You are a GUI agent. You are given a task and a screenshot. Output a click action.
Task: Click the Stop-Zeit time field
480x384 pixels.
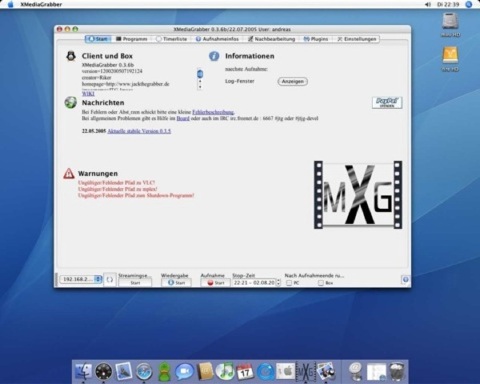254,282
